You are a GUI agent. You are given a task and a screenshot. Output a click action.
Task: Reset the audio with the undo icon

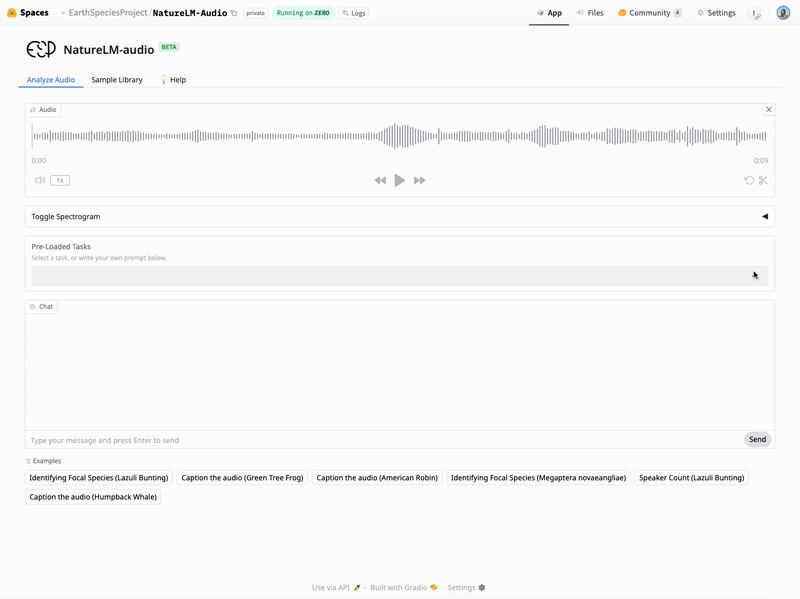(x=747, y=180)
